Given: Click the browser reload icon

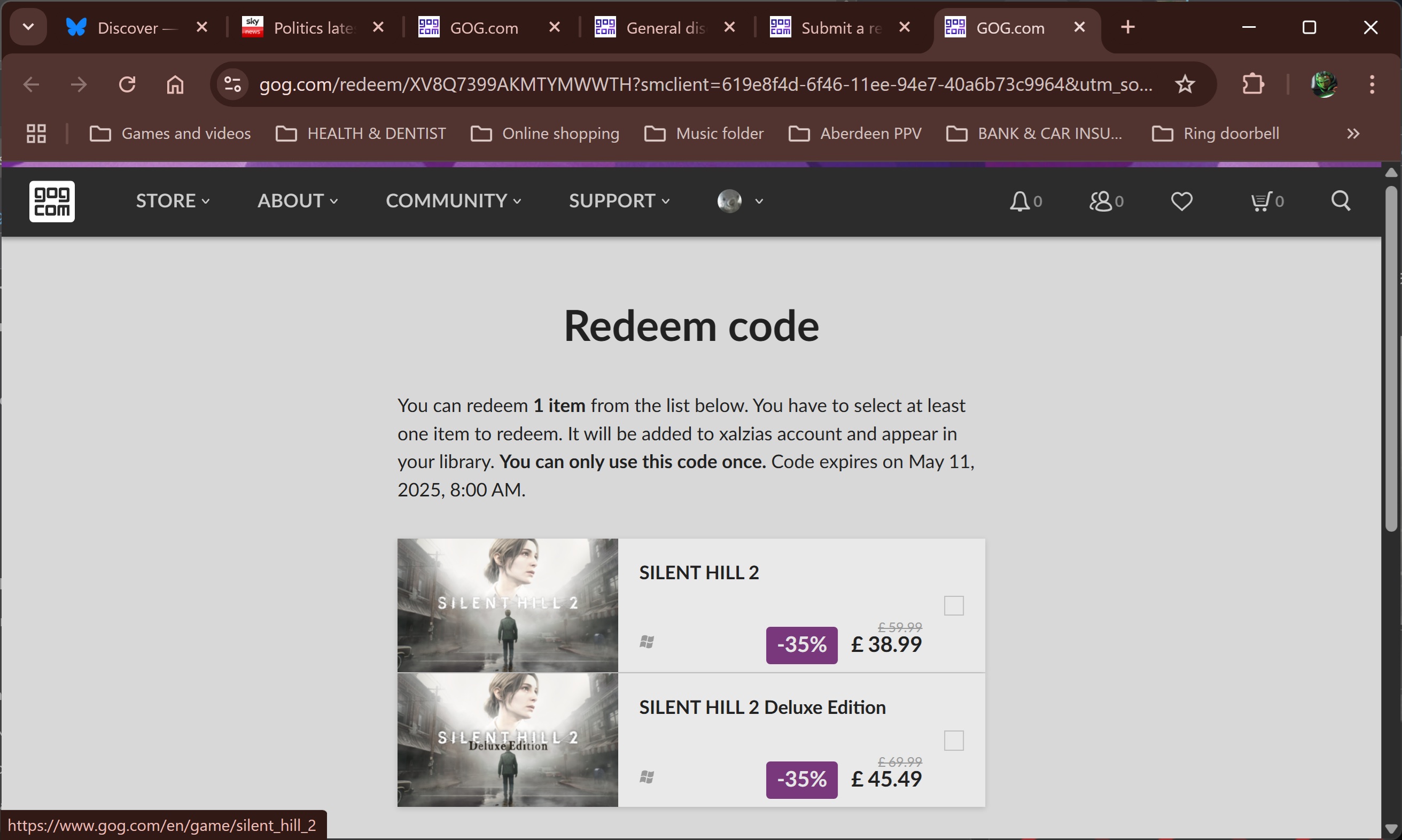Looking at the screenshot, I should pyautogui.click(x=127, y=84).
